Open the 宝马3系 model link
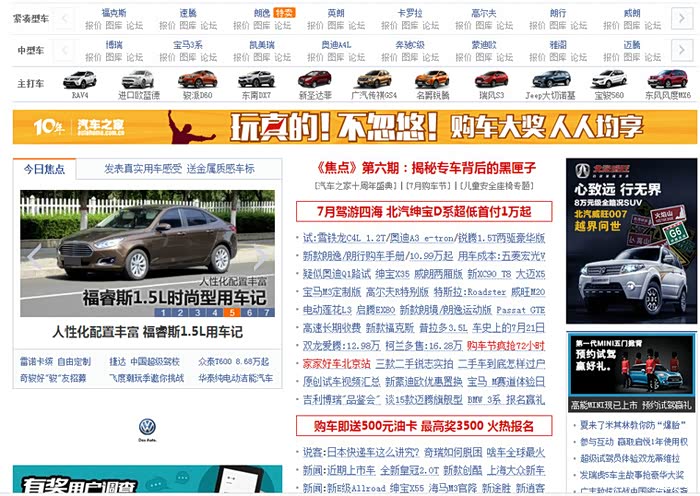The height and width of the screenshot is (496, 700). click(x=188, y=45)
